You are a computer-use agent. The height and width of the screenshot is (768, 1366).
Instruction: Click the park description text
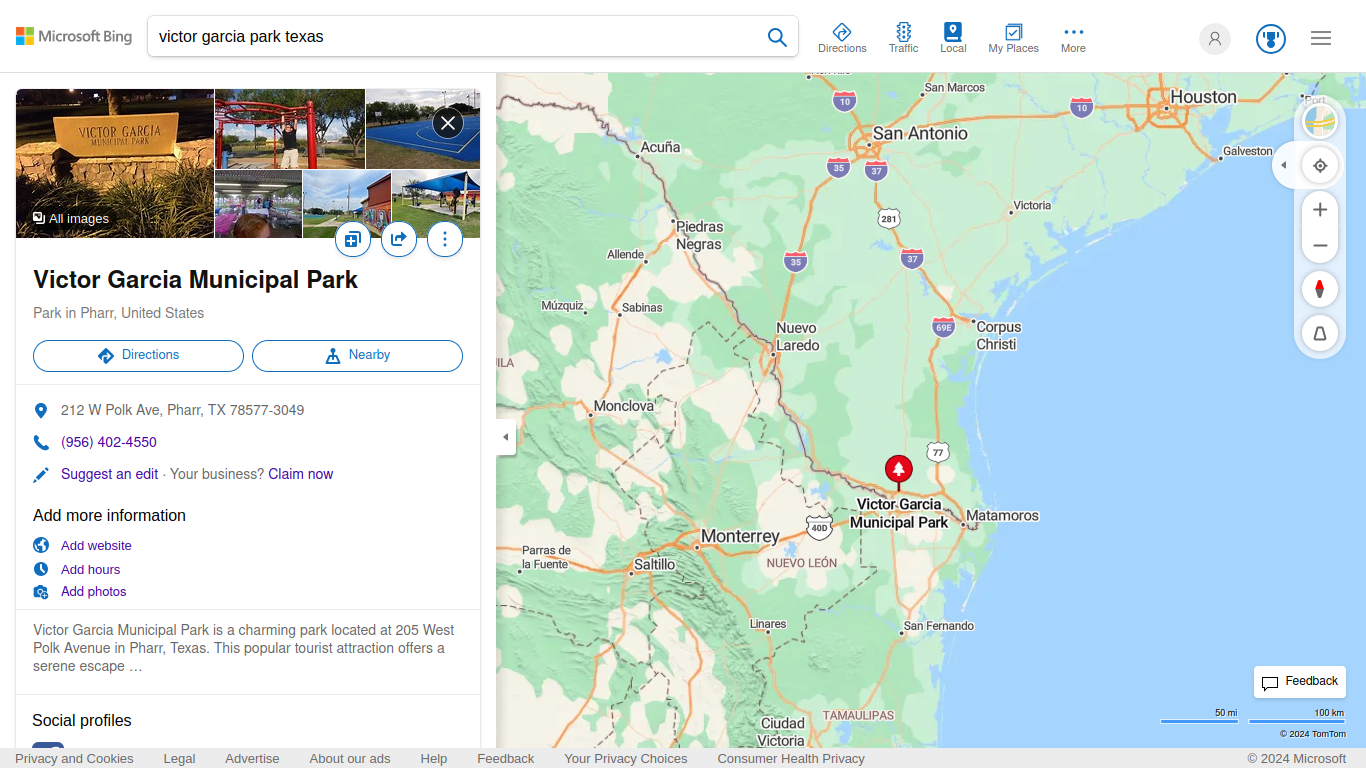point(244,648)
